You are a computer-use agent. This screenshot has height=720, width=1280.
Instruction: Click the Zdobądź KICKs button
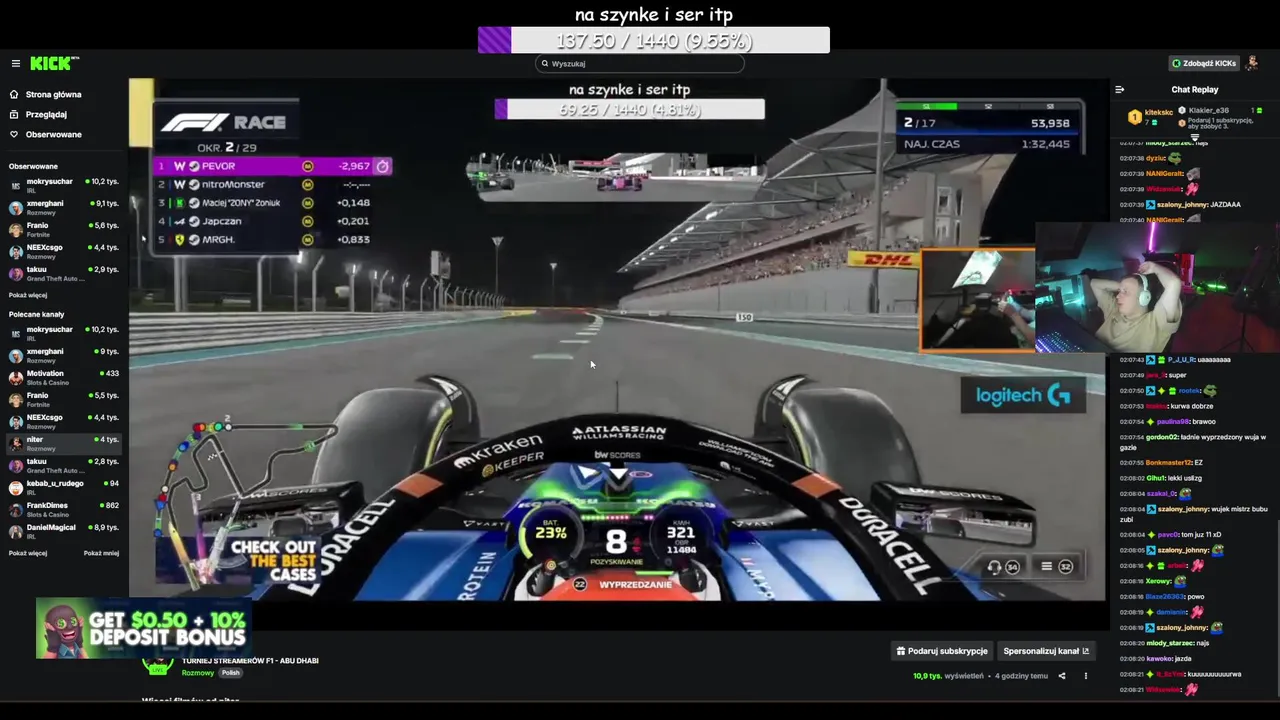(1204, 63)
